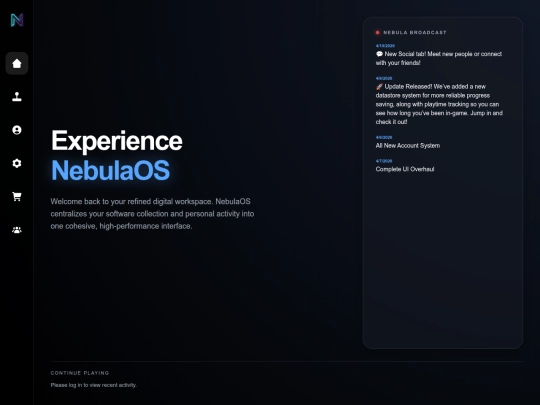Viewport: 540px width, 405px height.
Task: Click the CONTINUE PLAYING label
Action: click(x=80, y=373)
